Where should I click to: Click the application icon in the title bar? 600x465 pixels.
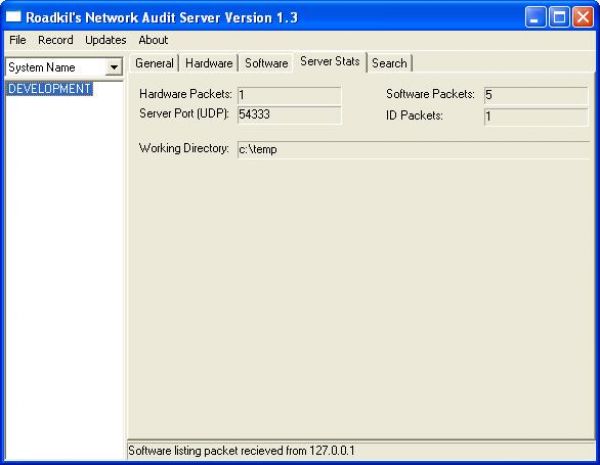coord(14,17)
